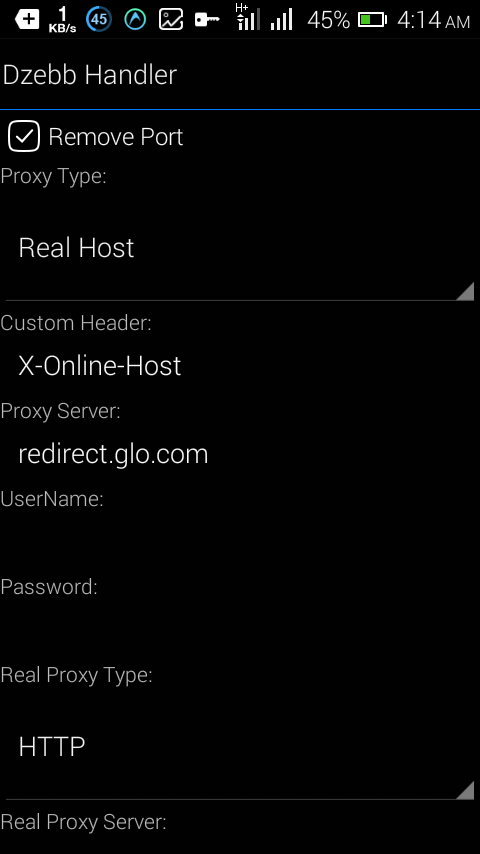Edit the Custom Header field X-Online-Host
This screenshot has height=854, width=480.
pos(240,365)
